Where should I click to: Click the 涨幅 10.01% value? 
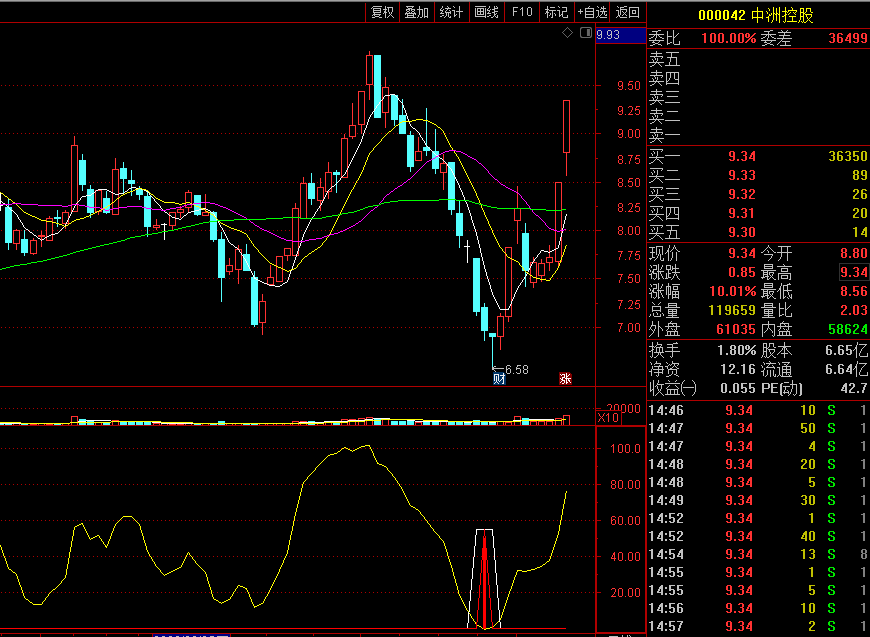click(x=732, y=291)
